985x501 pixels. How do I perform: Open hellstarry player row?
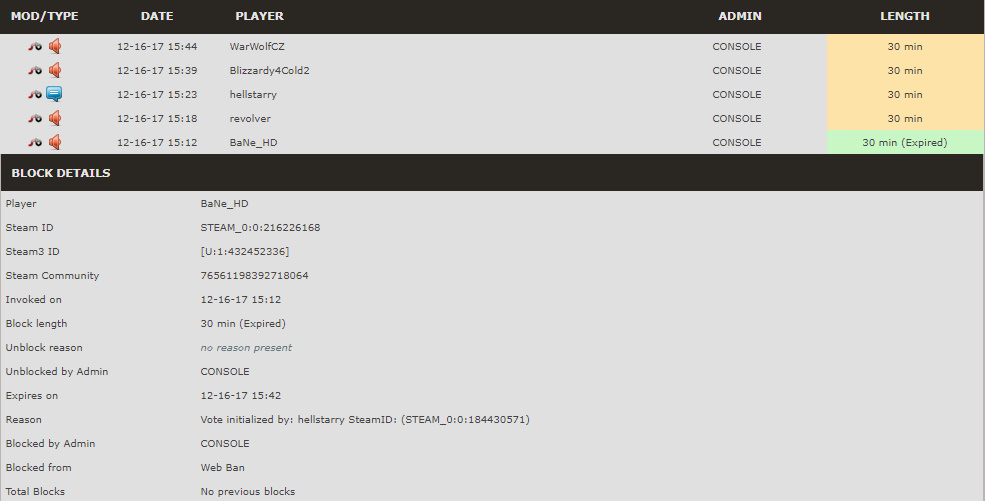click(x=492, y=94)
